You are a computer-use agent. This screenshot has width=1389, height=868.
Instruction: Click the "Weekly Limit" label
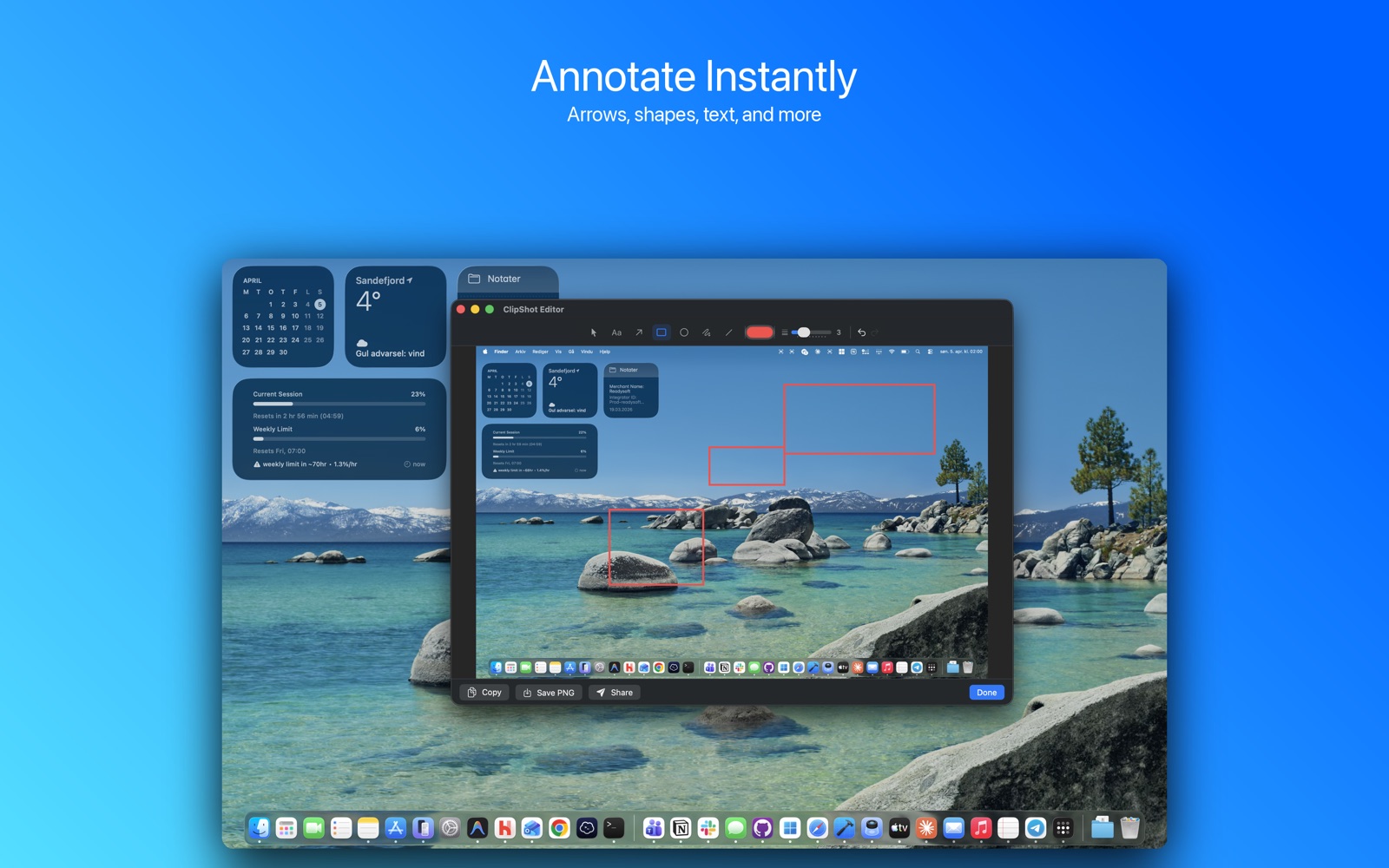coord(273,429)
